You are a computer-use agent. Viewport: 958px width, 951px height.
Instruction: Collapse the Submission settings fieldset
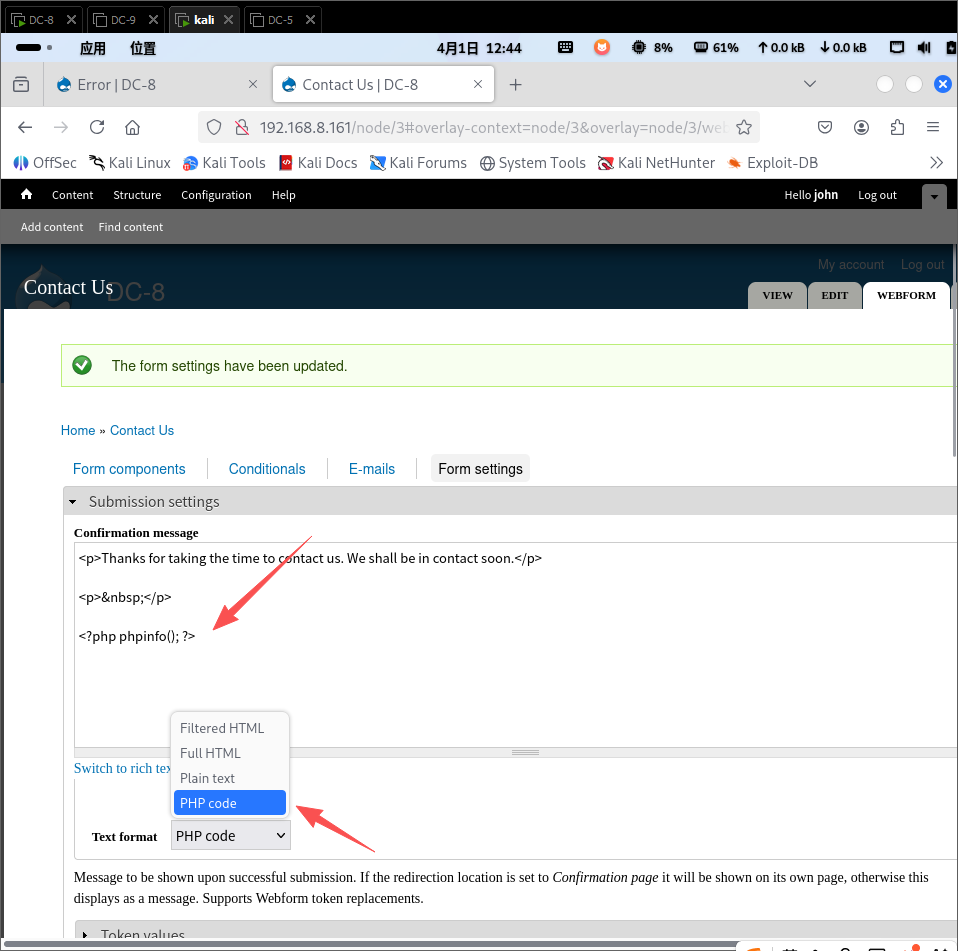[153, 502]
